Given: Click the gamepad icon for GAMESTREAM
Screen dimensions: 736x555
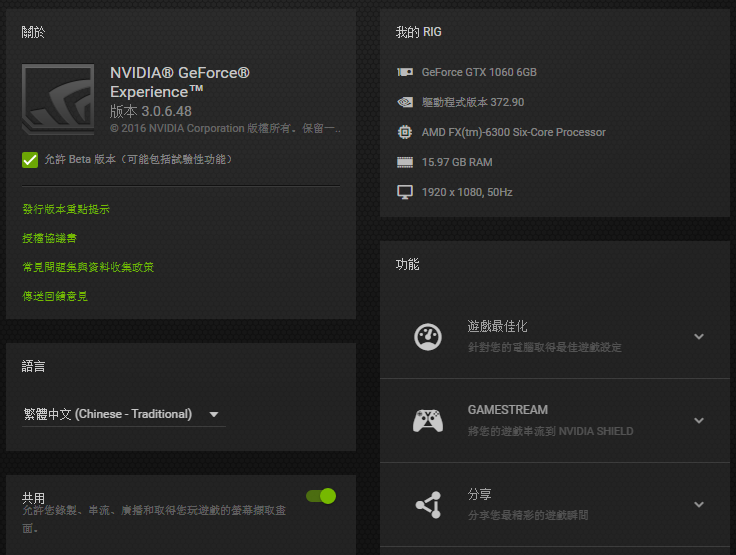Looking at the screenshot, I should [x=428, y=420].
